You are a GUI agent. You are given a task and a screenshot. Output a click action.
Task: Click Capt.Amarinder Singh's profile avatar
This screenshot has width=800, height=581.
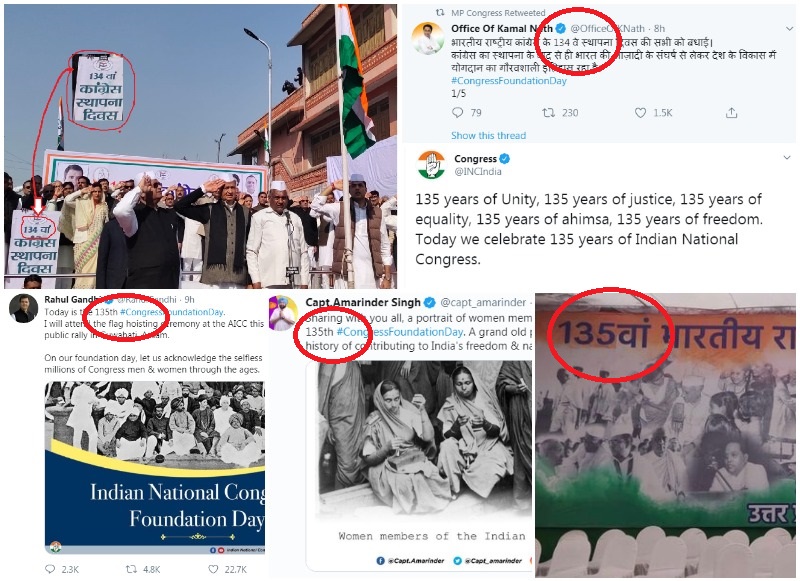tap(284, 313)
